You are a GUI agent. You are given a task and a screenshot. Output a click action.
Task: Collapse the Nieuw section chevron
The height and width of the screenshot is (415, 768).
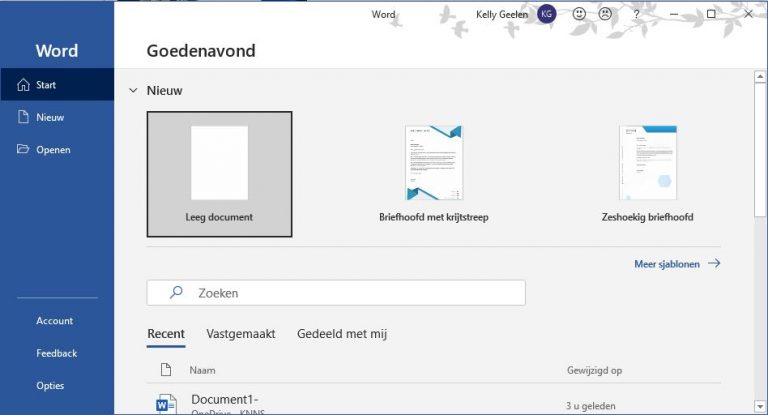[x=133, y=91]
